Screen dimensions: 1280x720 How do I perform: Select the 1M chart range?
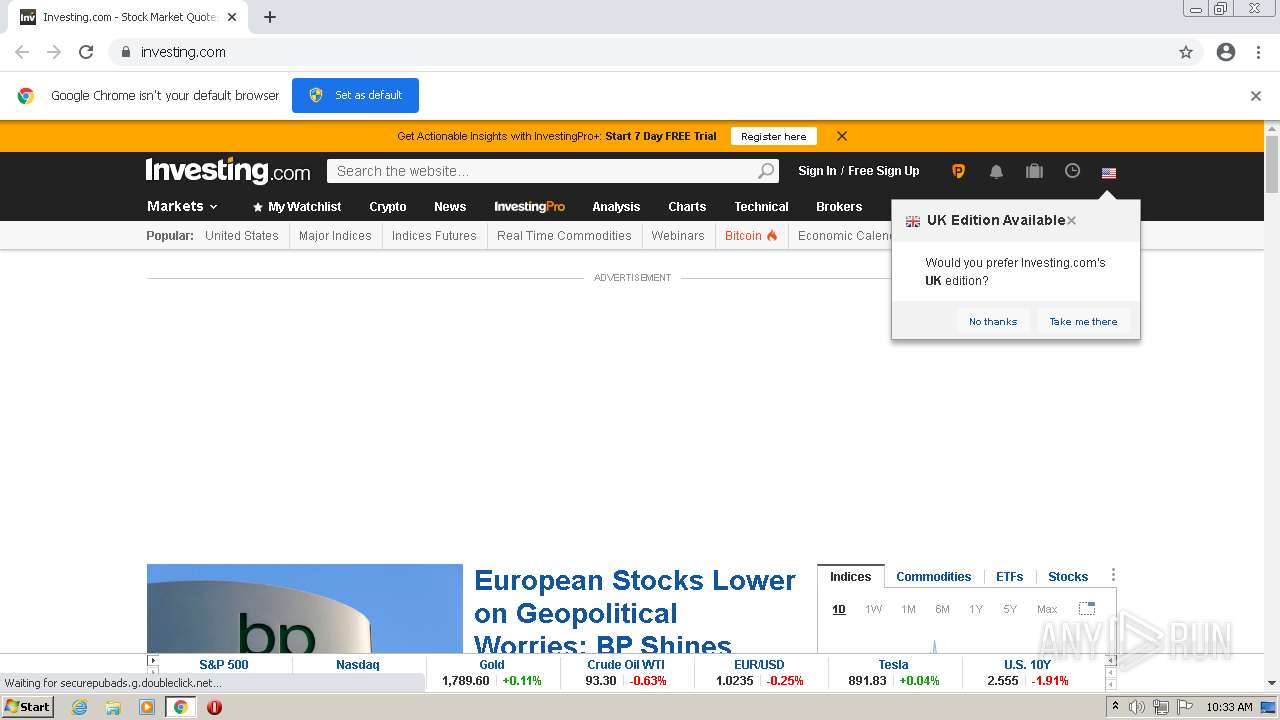tap(908, 609)
